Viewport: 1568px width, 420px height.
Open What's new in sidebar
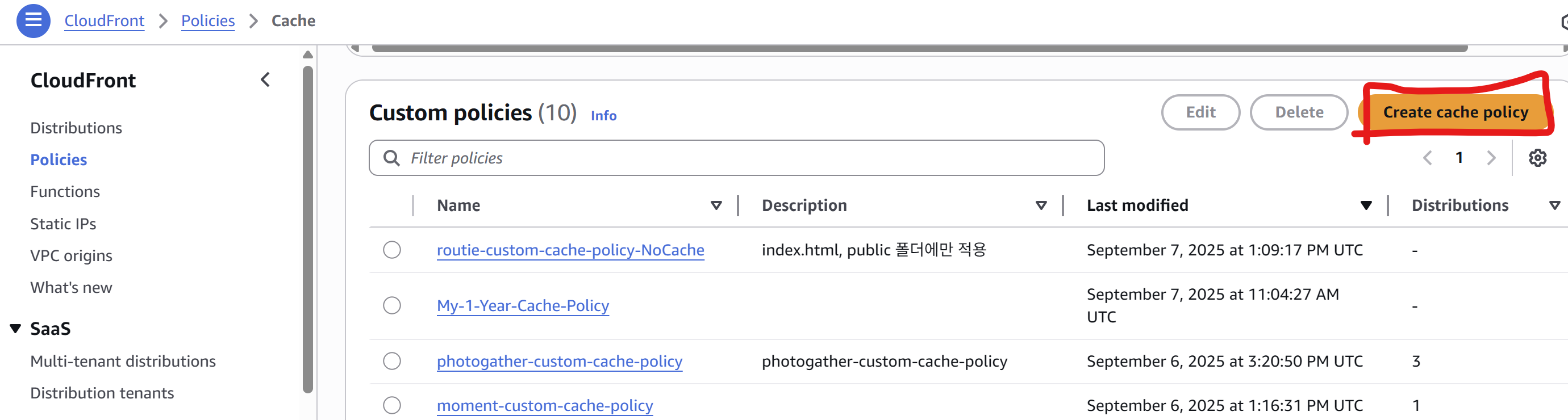click(71, 288)
